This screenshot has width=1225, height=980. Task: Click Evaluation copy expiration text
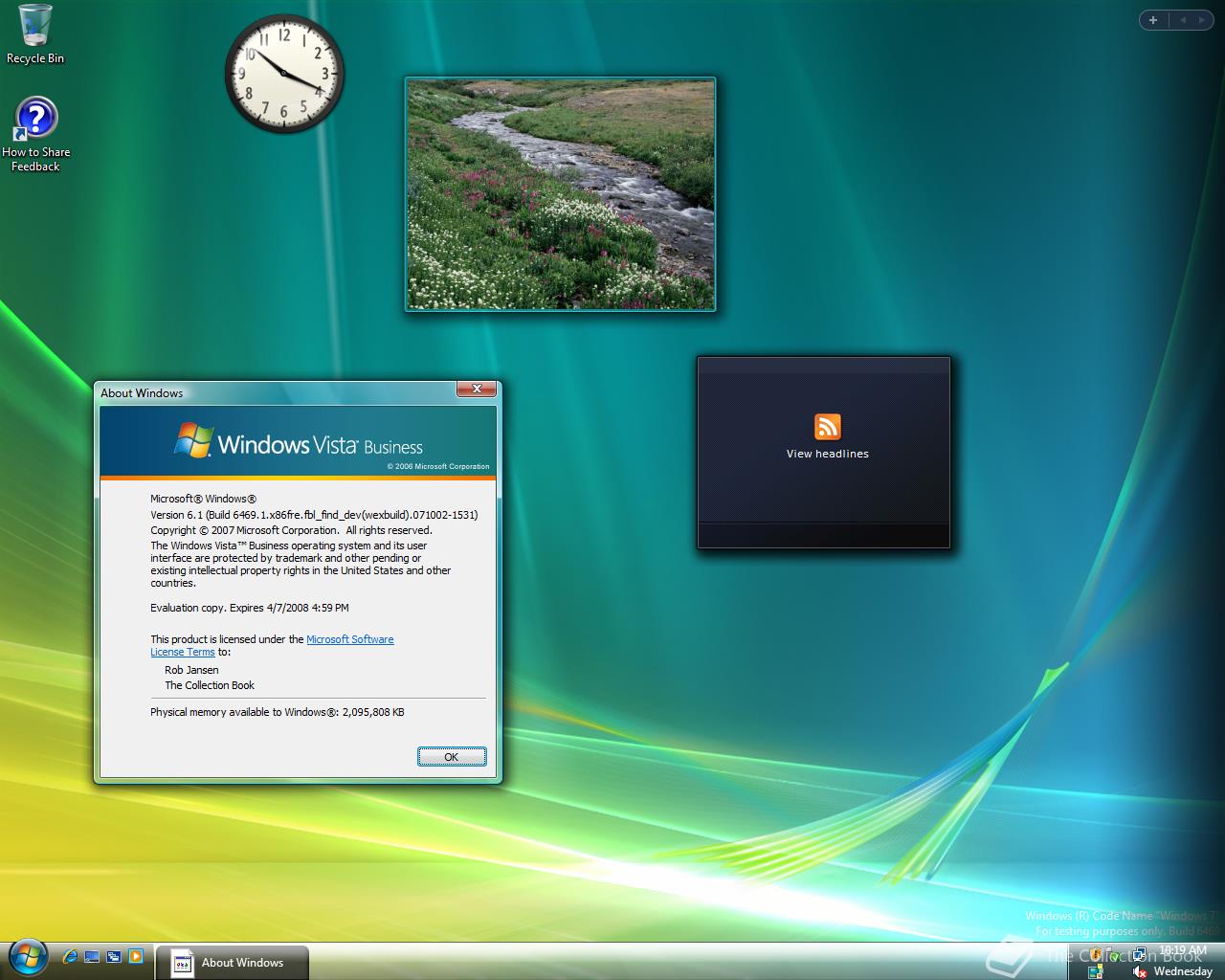coord(250,608)
